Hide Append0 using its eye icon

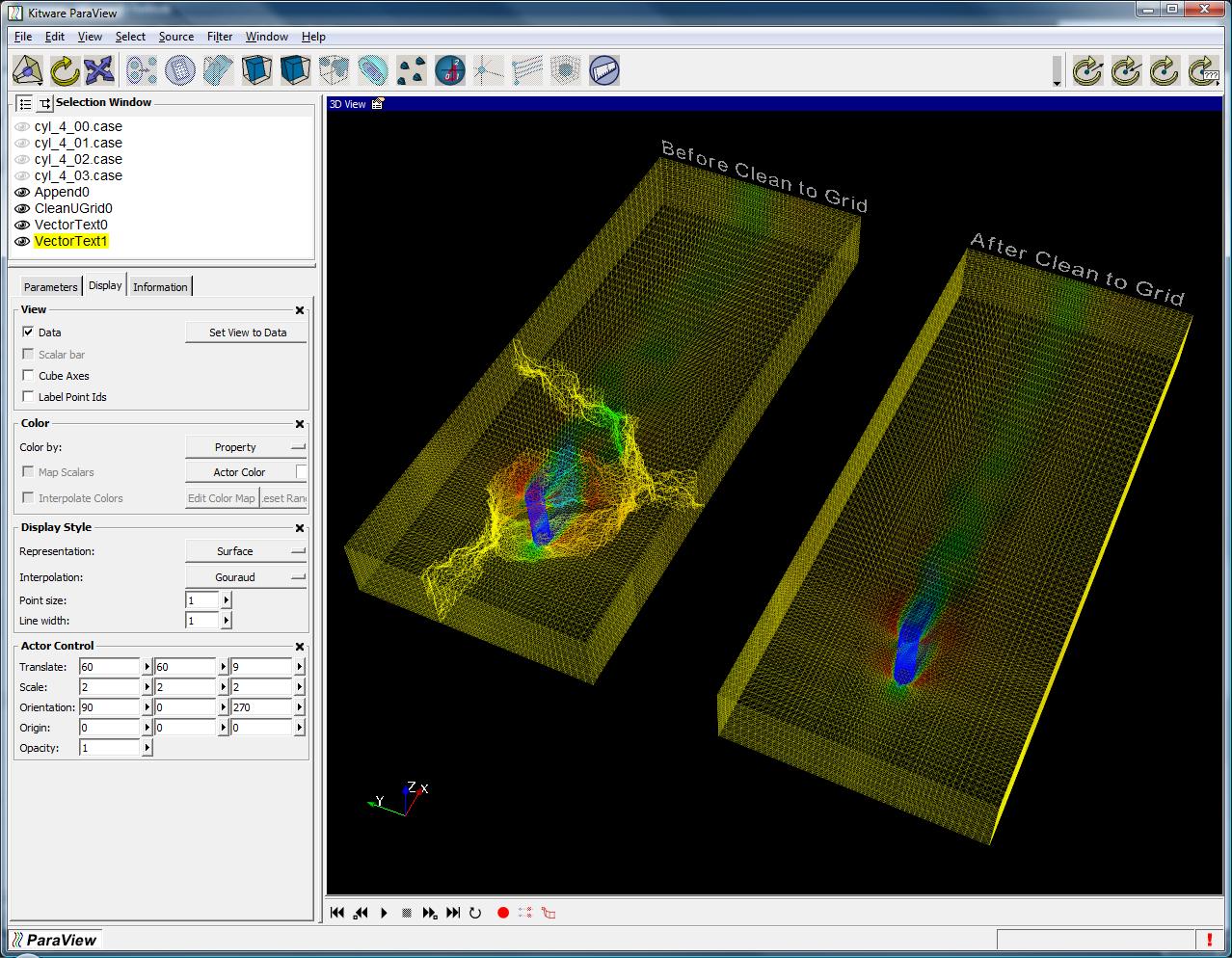[x=22, y=193]
